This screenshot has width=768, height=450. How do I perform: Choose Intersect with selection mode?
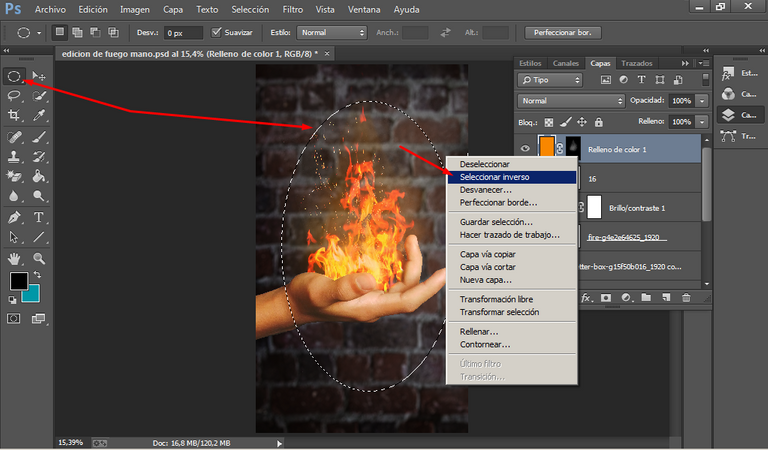[x=114, y=32]
